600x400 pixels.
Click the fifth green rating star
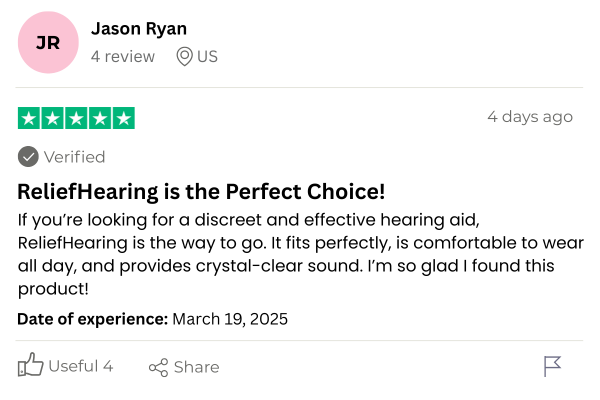click(x=123, y=118)
